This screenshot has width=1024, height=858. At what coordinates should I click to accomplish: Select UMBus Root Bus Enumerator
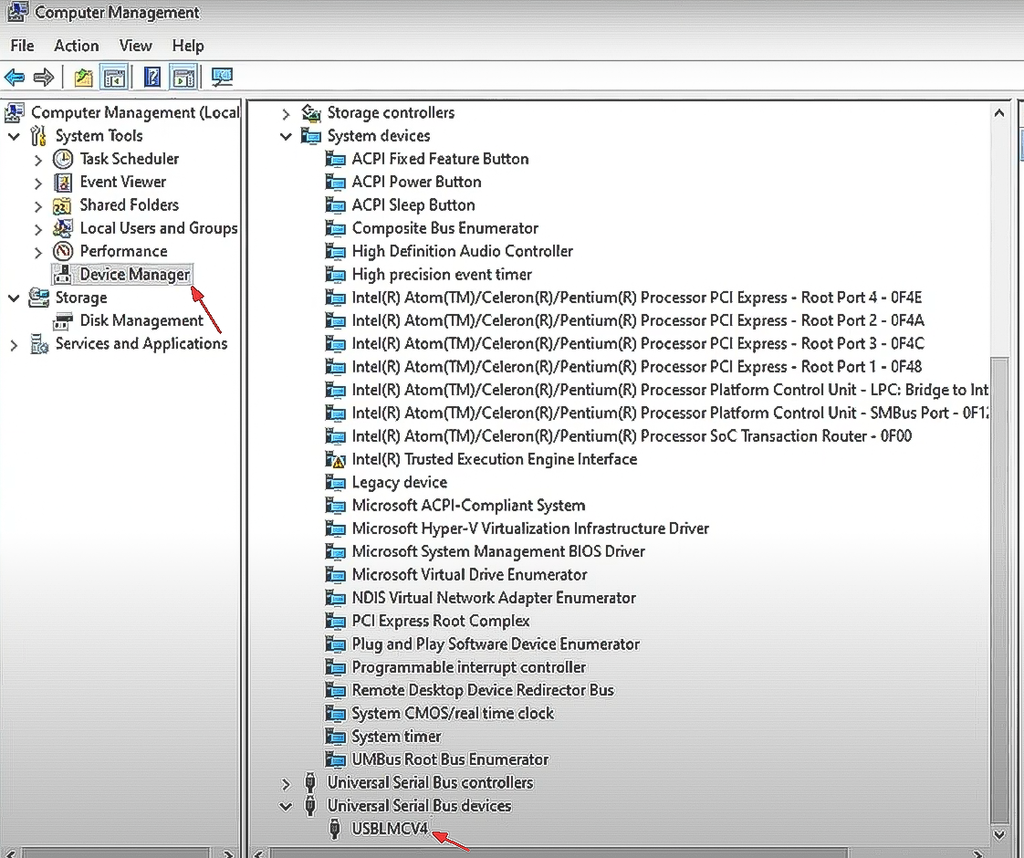click(x=450, y=759)
